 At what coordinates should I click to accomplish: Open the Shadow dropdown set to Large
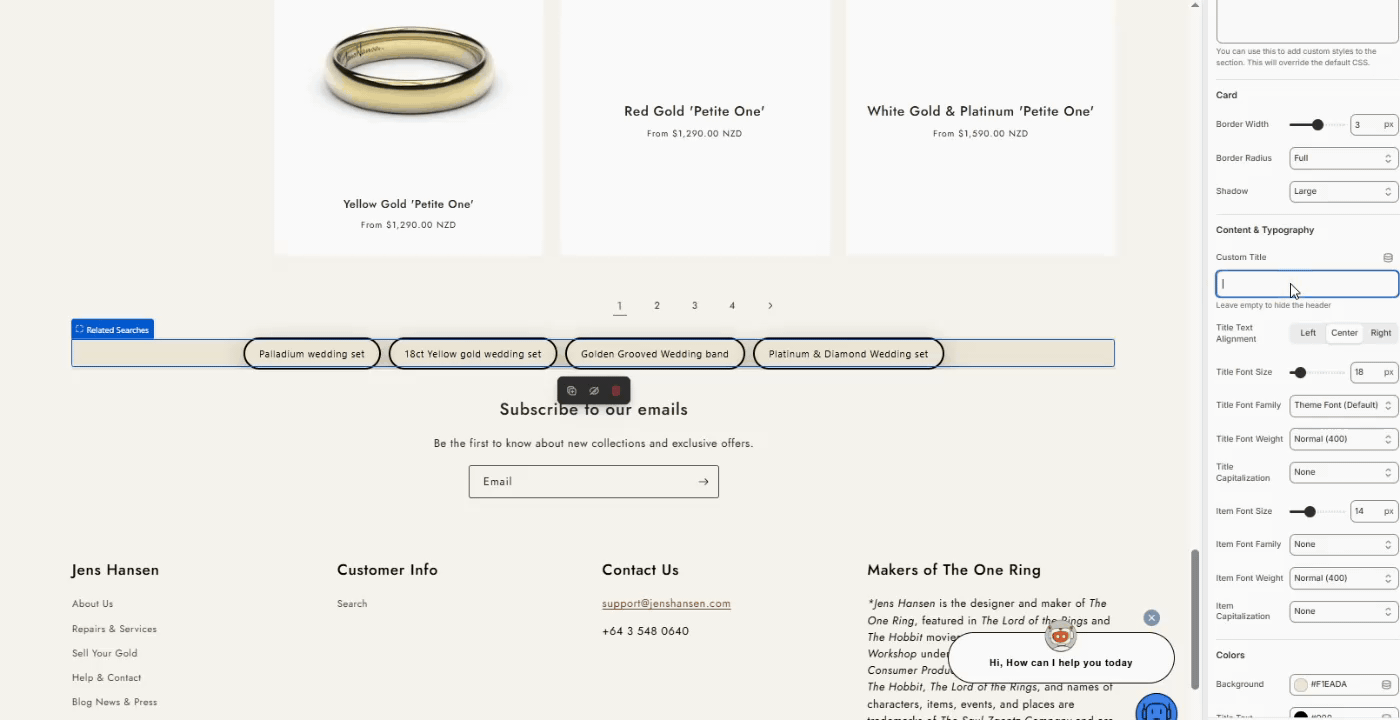(x=1343, y=191)
